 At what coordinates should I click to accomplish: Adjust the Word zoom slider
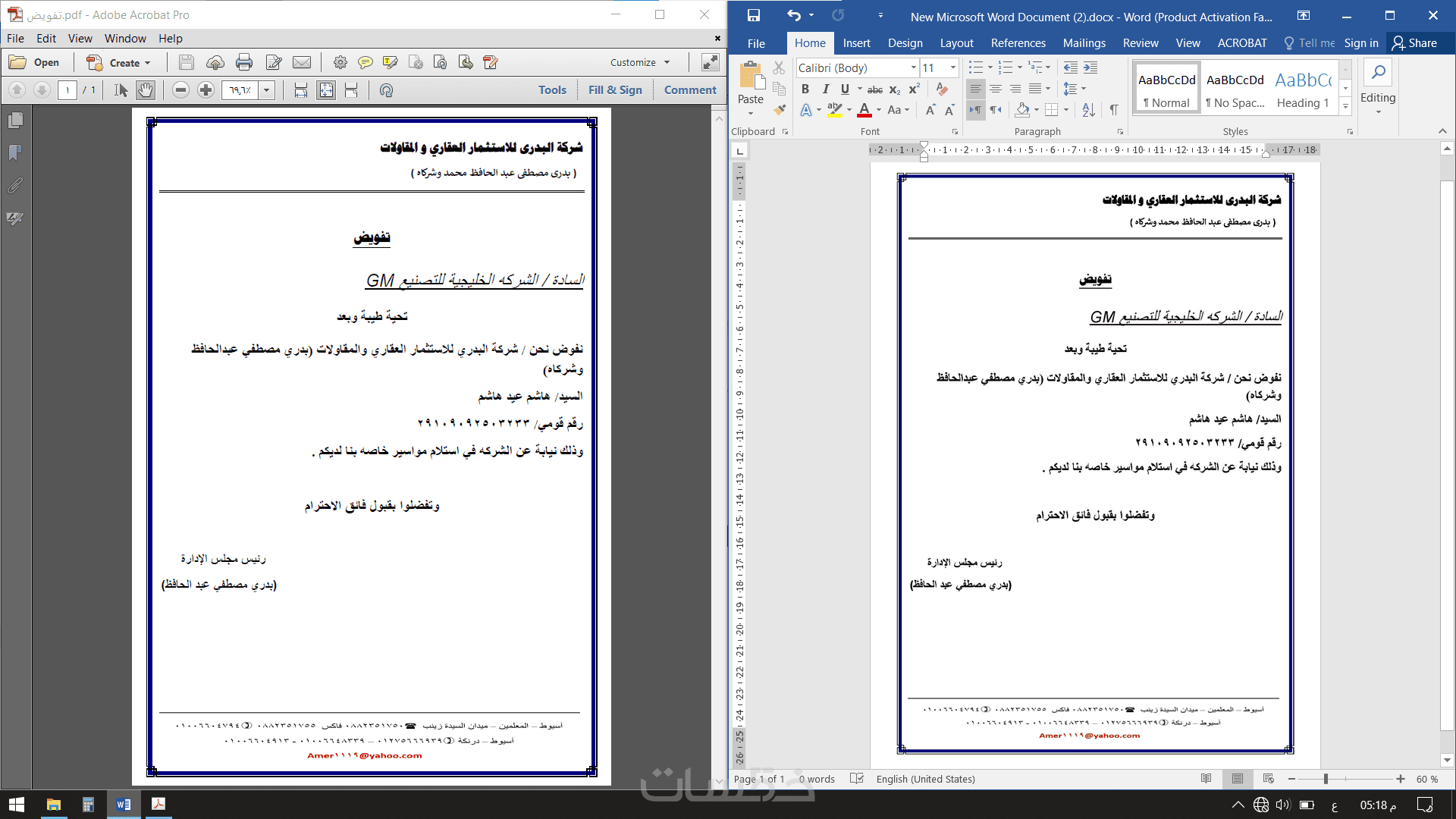pos(1326,779)
